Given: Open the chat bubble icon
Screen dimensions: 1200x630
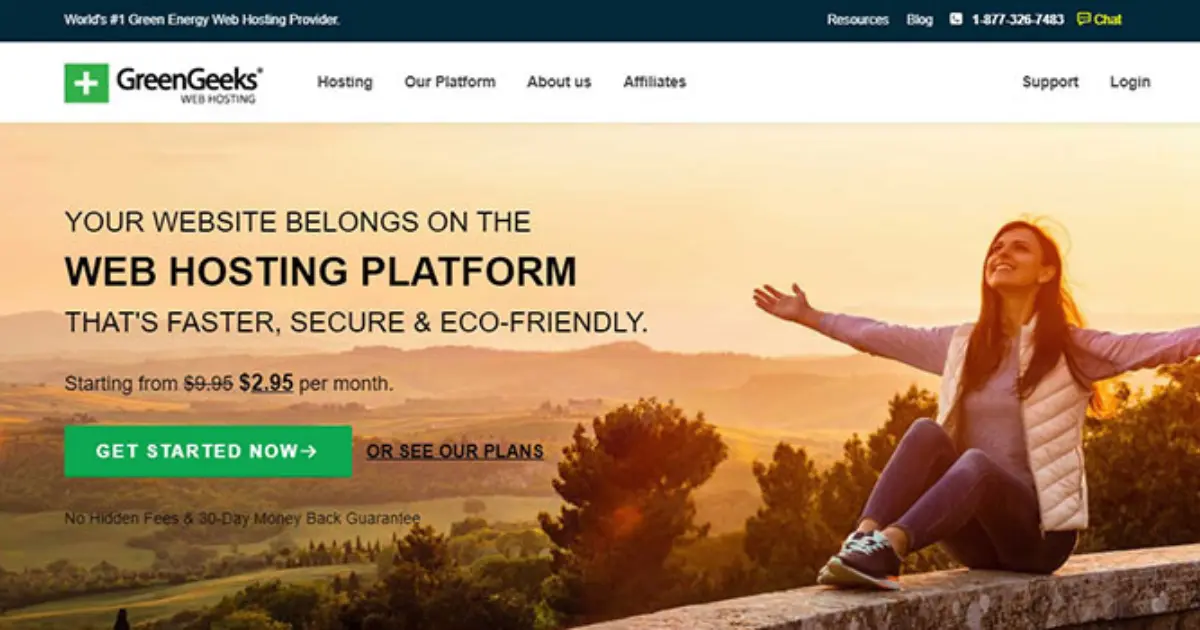Looking at the screenshot, I should pyautogui.click(x=1083, y=19).
